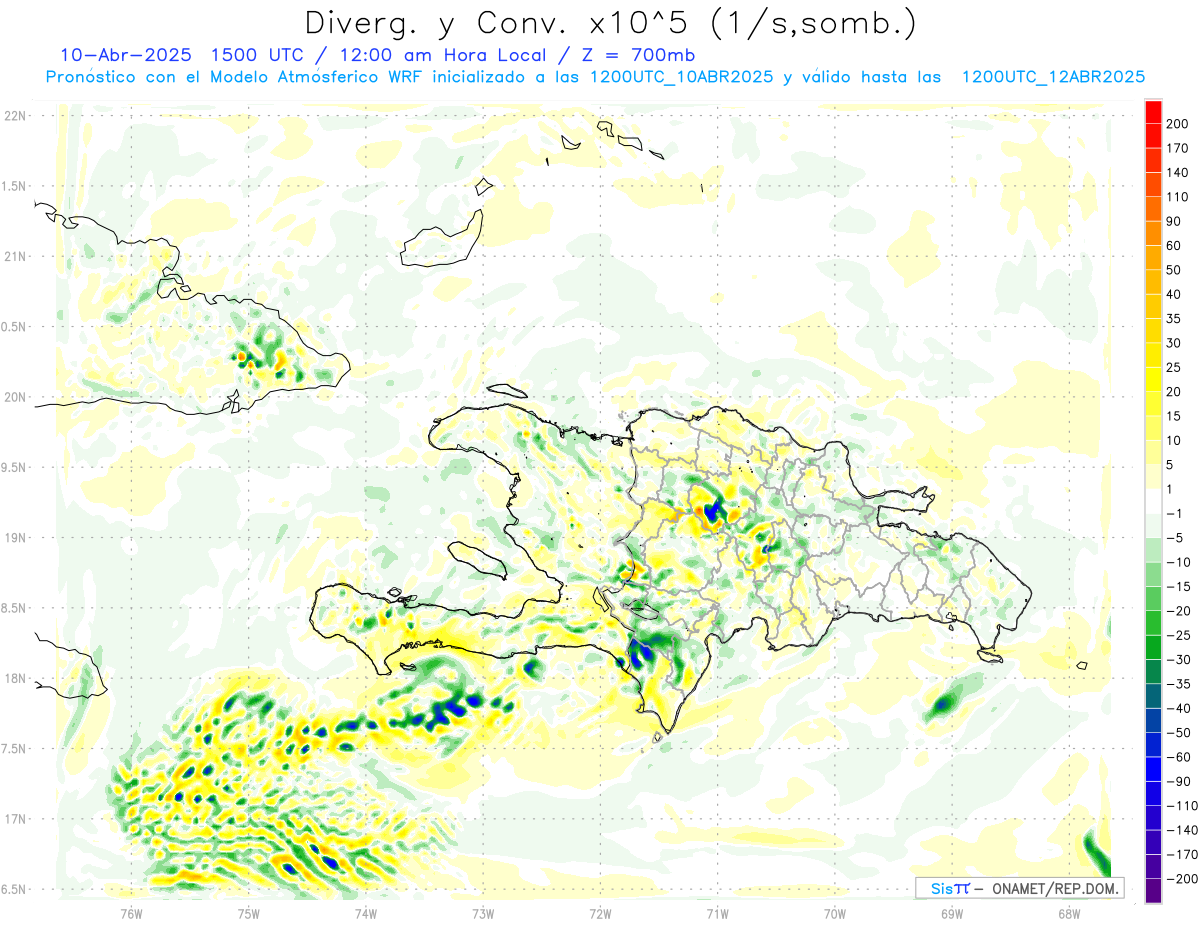The width and height of the screenshot is (1200, 927).
Task: Click the positive 90 value on color scale
Action: pyautogui.click(x=1175, y=221)
